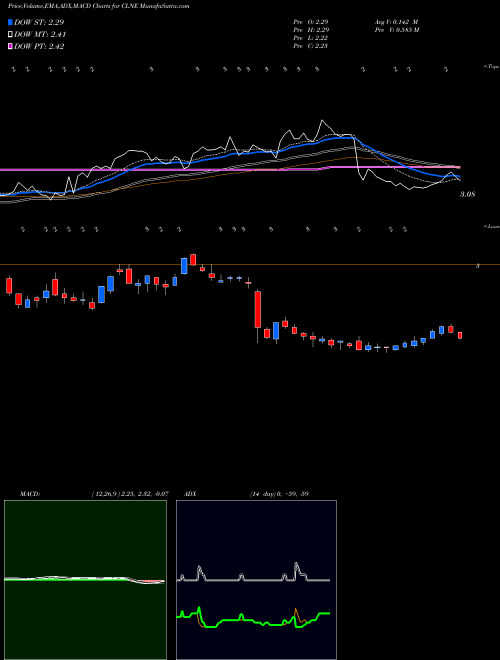Viewport: 500px width, 660px height.
Task: Select the 'DOW MT: 2.41' legend label
Action: click(x=40, y=35)
